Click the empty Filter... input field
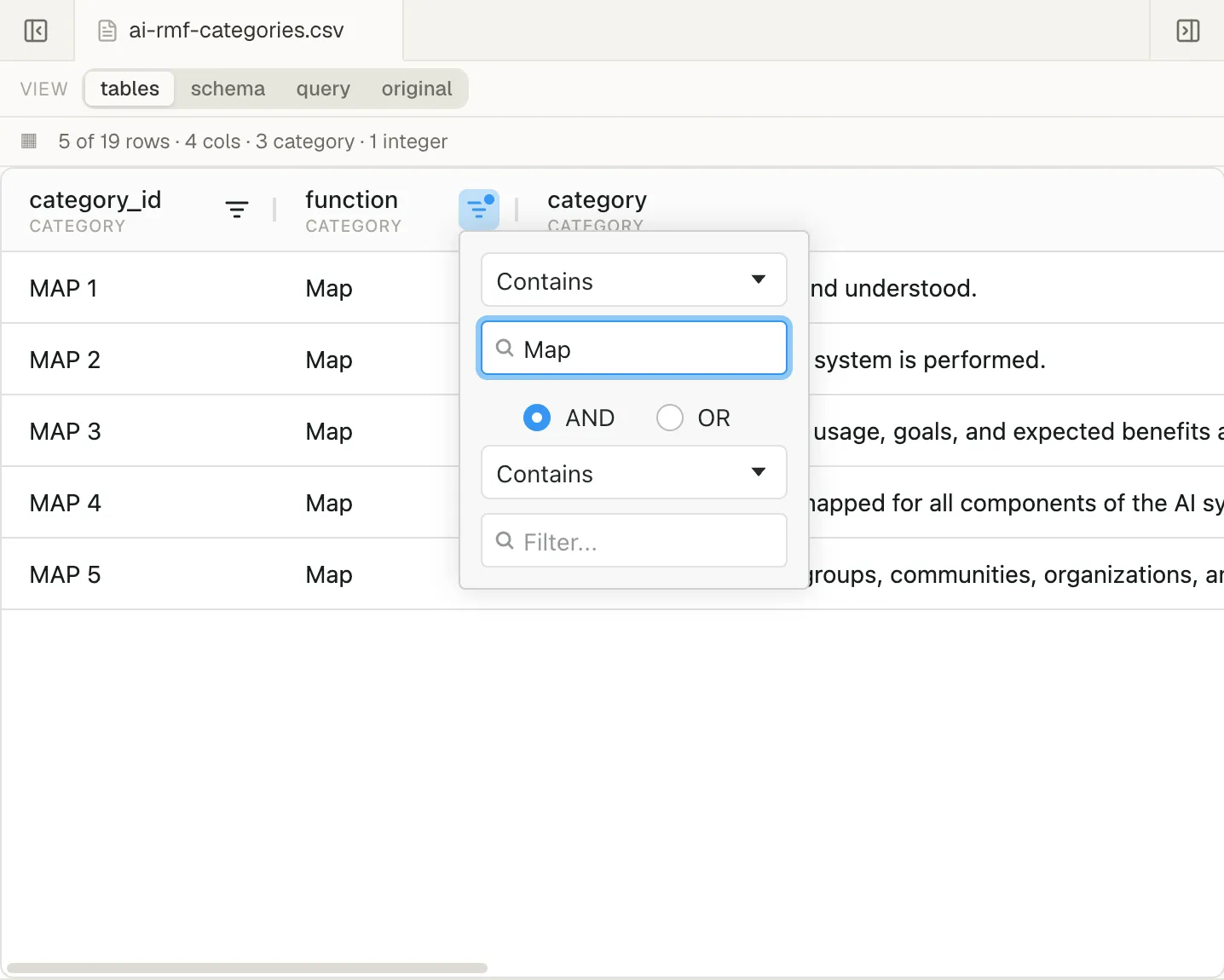 click(x=633, y=541)
